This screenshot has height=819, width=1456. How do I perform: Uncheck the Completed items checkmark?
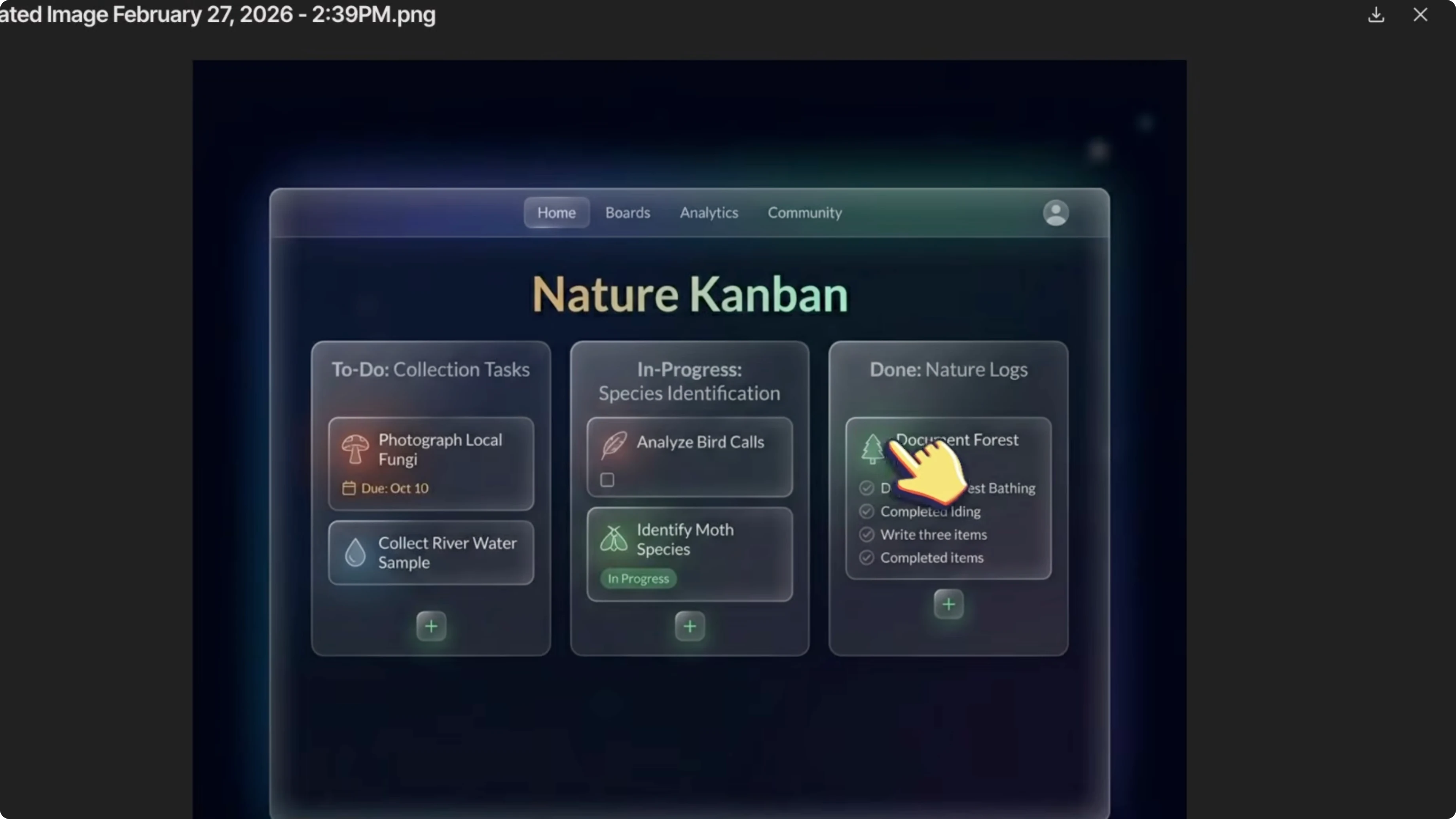point(866,558)
